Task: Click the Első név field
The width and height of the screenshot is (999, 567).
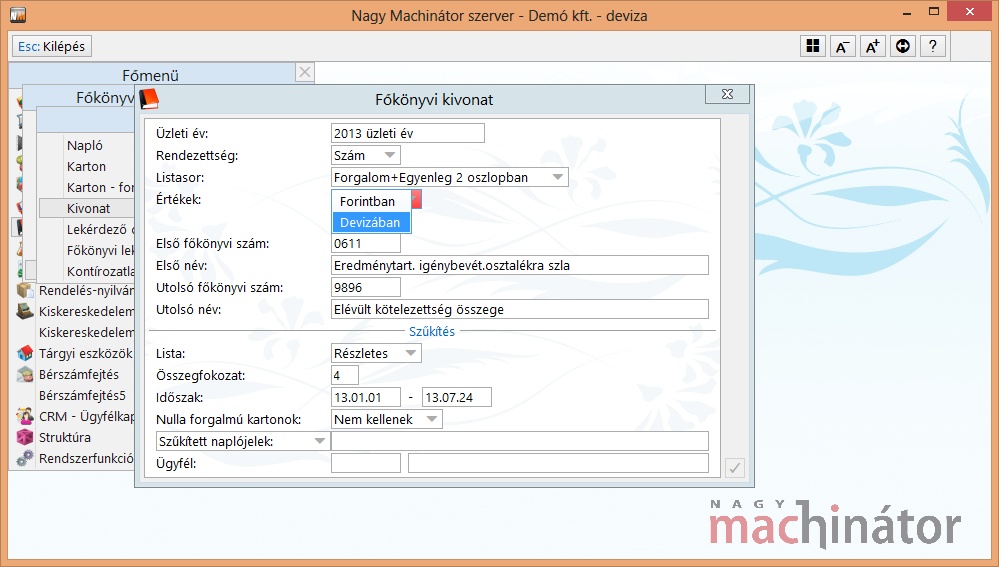Action: (x=520, y=265)
